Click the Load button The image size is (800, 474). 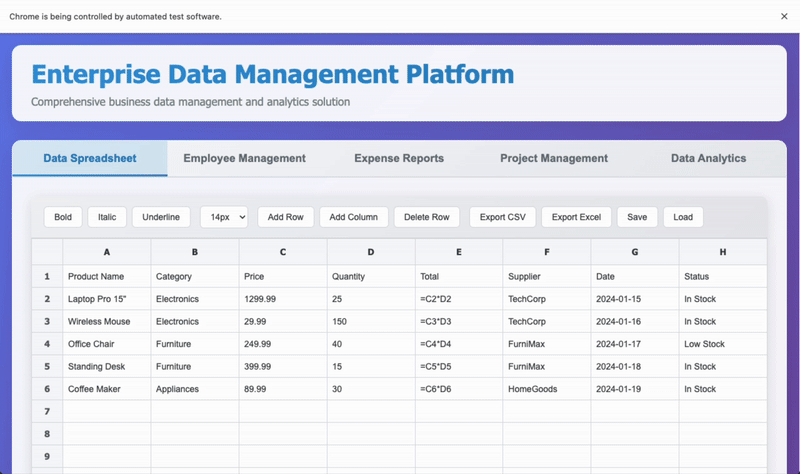click(683, 217)
